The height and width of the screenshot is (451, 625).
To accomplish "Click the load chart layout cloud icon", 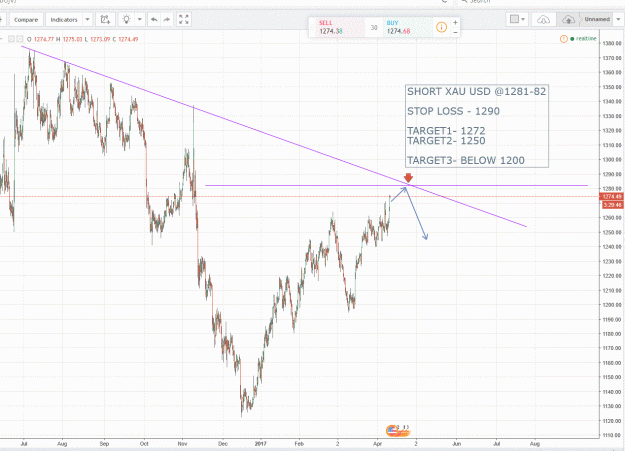I will click(x=543, y=19).
